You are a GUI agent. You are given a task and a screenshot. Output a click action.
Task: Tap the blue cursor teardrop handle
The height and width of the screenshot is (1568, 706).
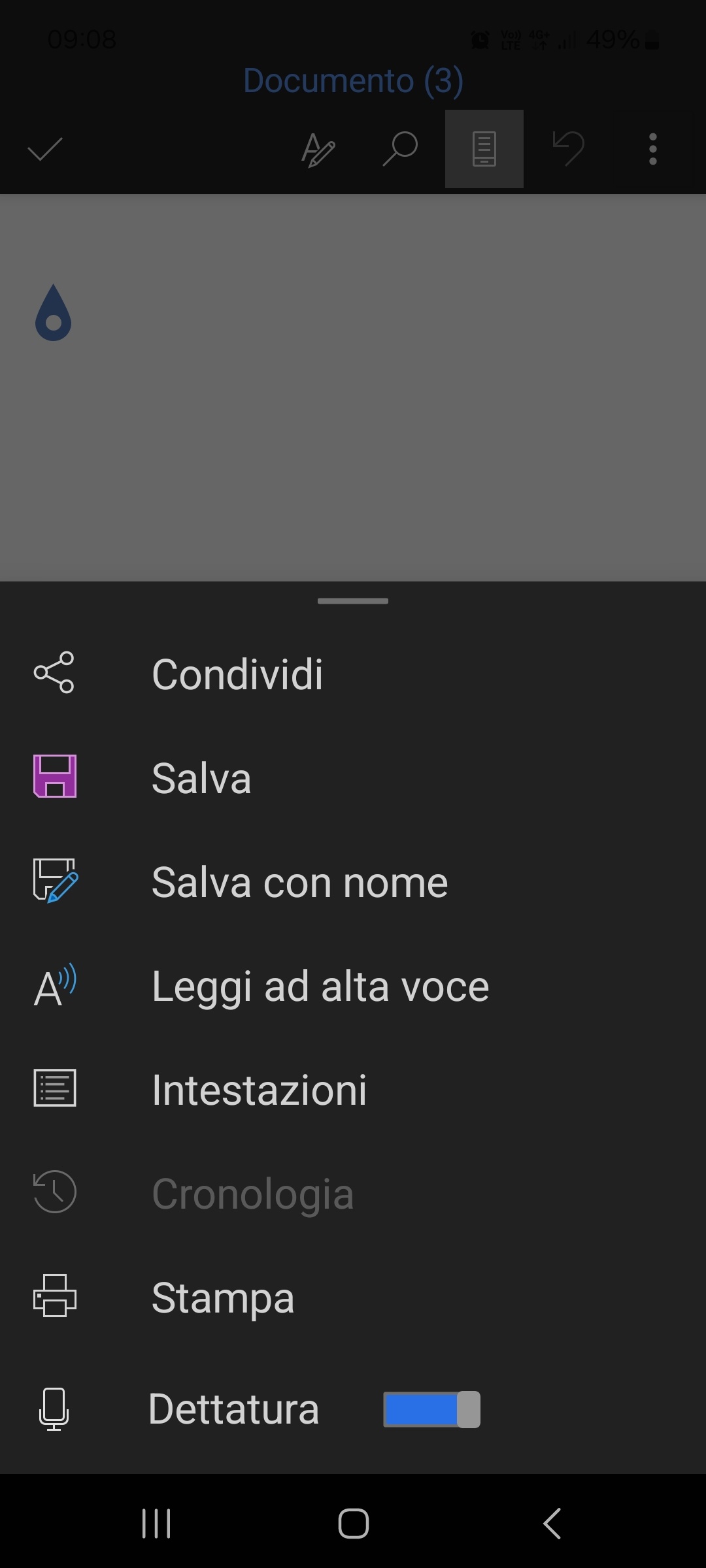53,312
